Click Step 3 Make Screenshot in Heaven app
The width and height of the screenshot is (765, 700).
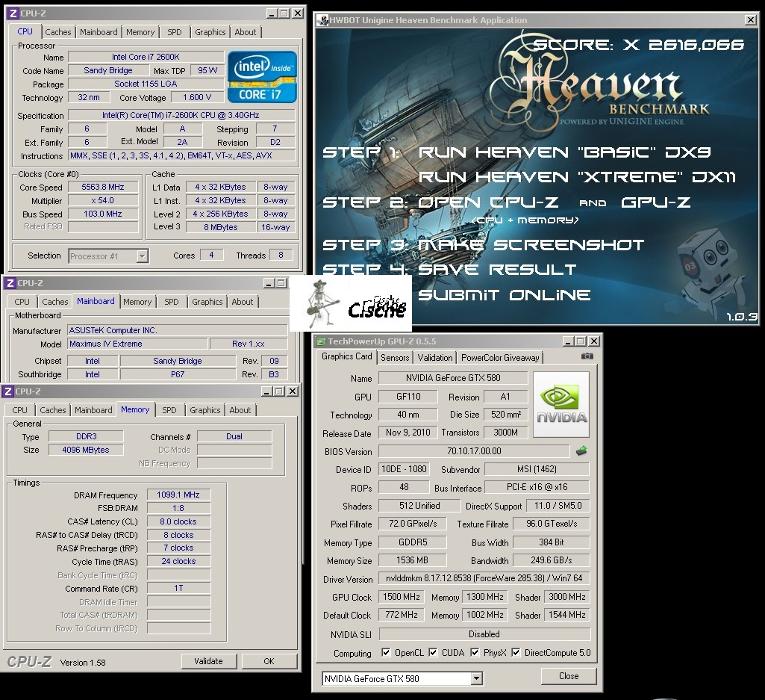pos(483,244)
